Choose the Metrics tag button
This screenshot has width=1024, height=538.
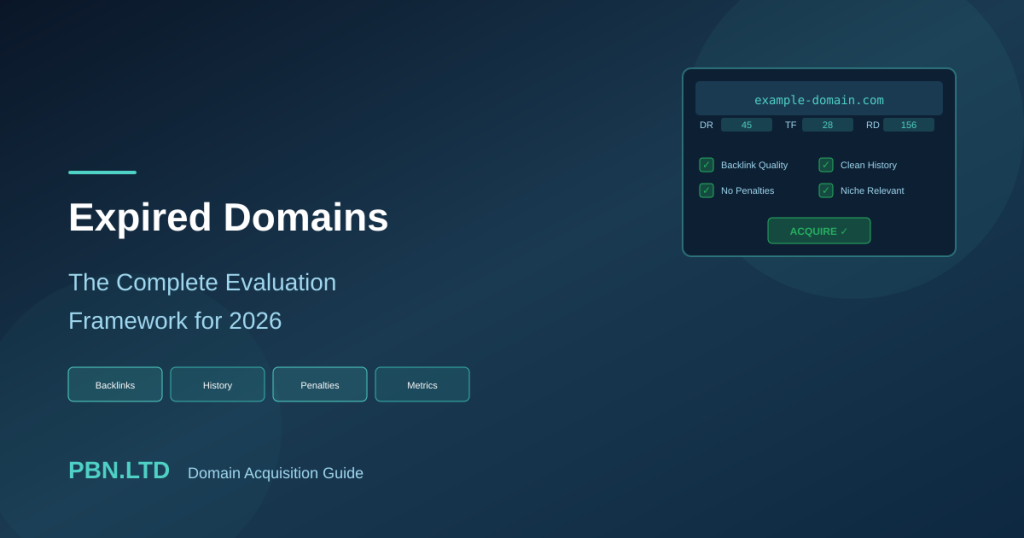pyautogui.click(x=422, y=385)
